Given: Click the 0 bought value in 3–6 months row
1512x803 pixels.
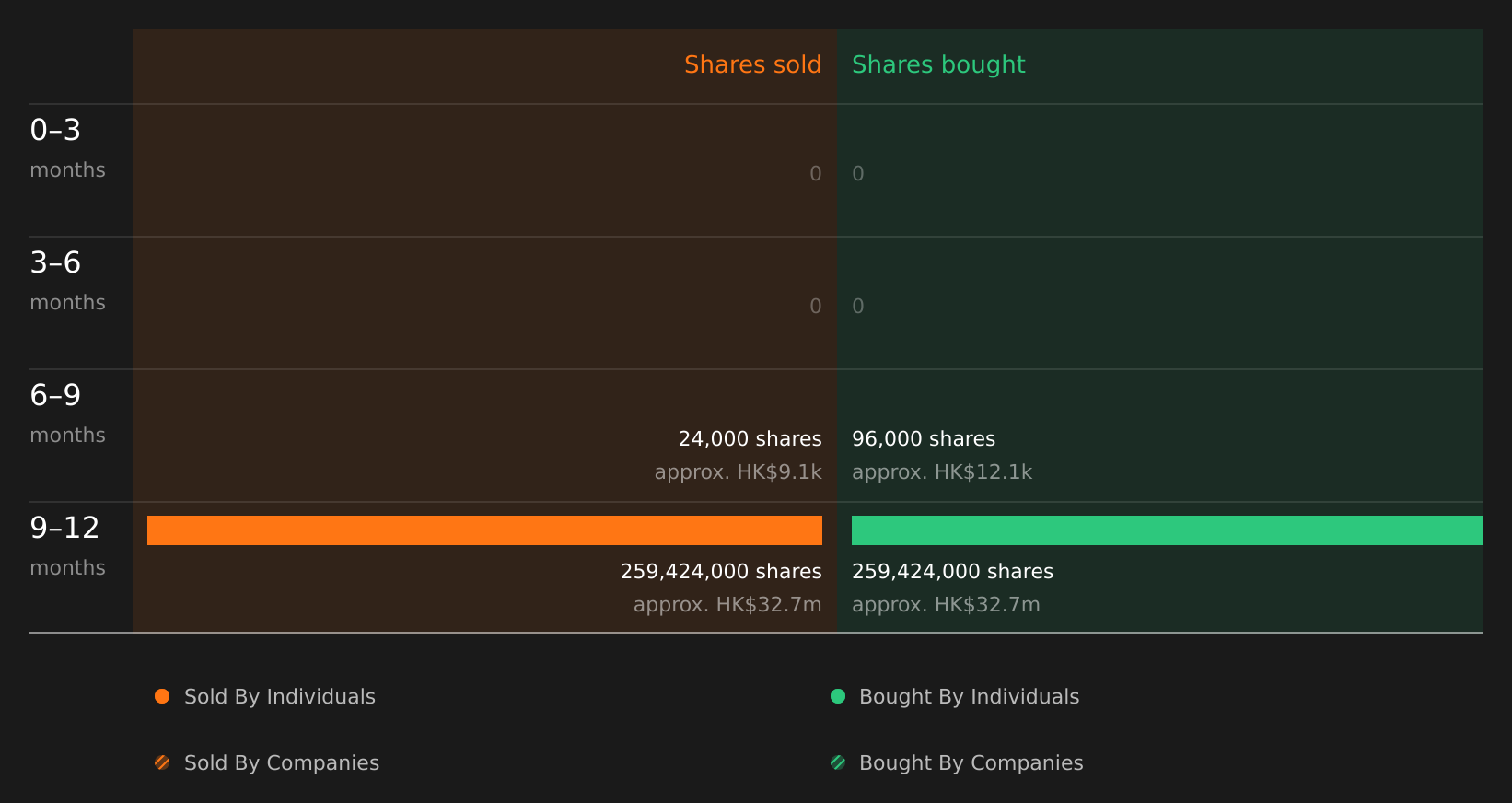Looking at the screenshot, I should pyautogui.click(x=858, y=307).
